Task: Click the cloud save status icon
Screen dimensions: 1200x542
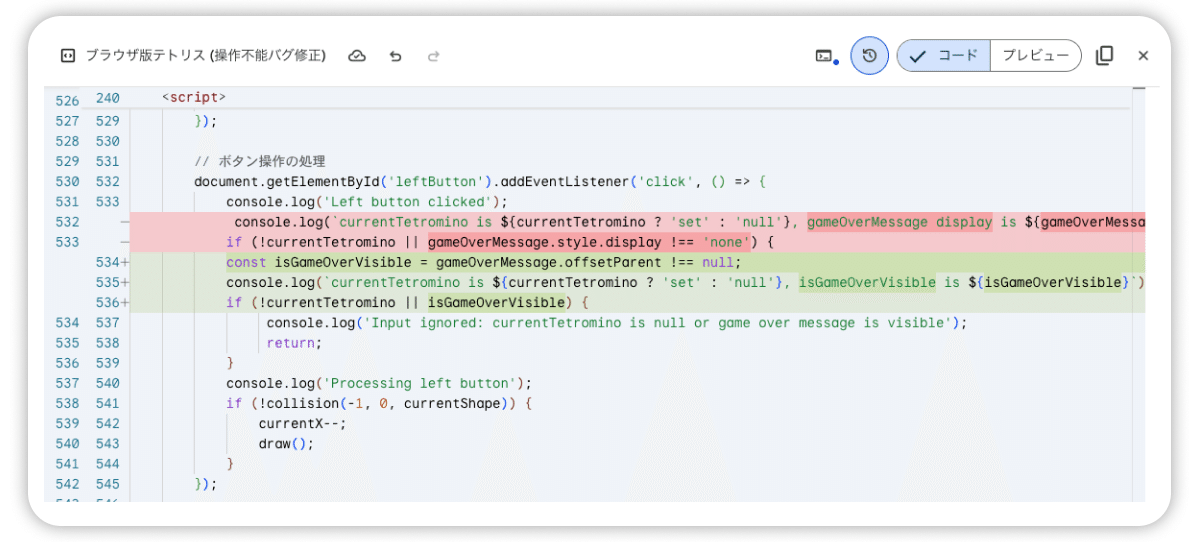Action: click(x=357, y=56)
